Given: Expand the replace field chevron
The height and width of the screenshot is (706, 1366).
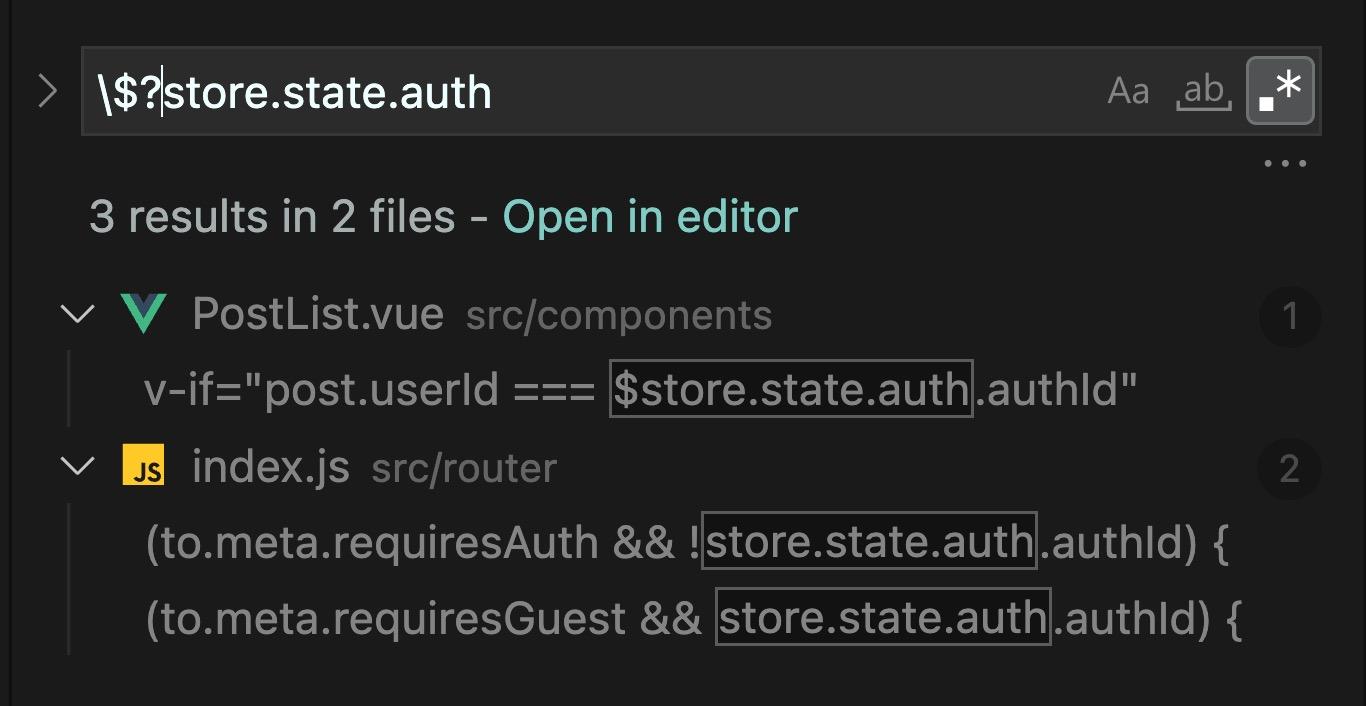Looking at the screenshot, I should point(47,92).
